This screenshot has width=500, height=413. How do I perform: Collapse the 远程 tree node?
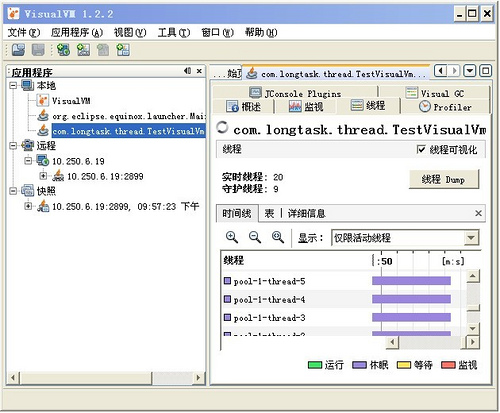(13, 146)
